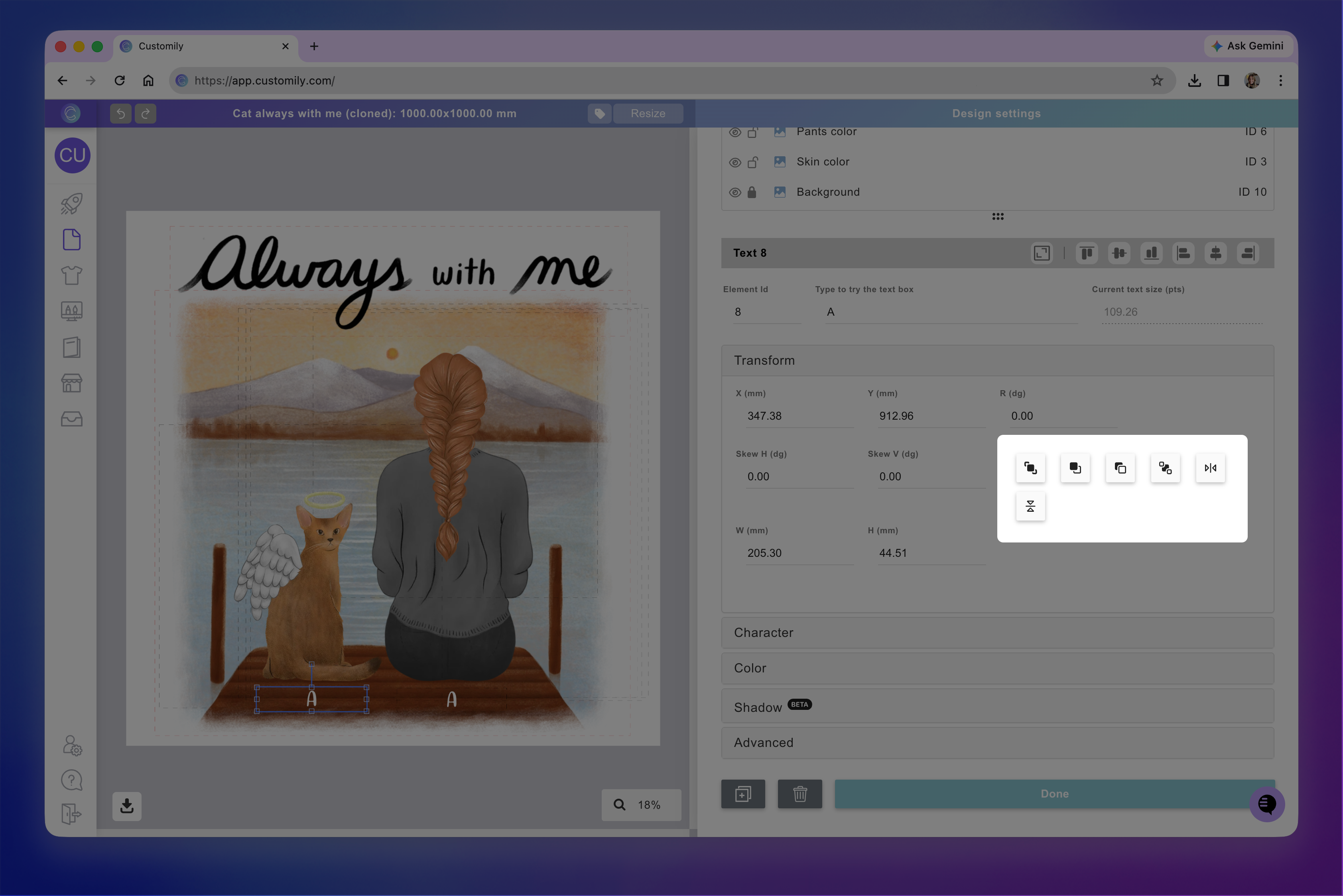This screenshot has height=896, width=1343.
Task: Click the send to back icon
Action: pos(1165,468)
